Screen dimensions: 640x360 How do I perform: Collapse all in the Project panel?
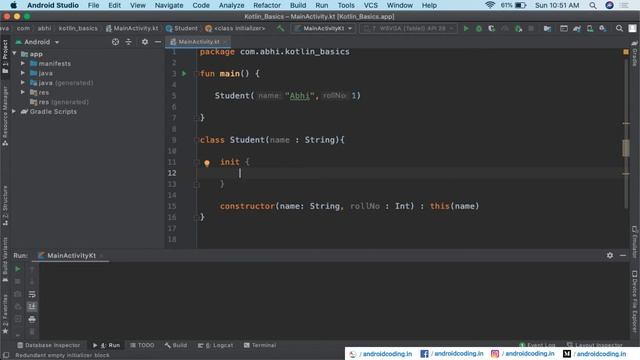point(129,42)
